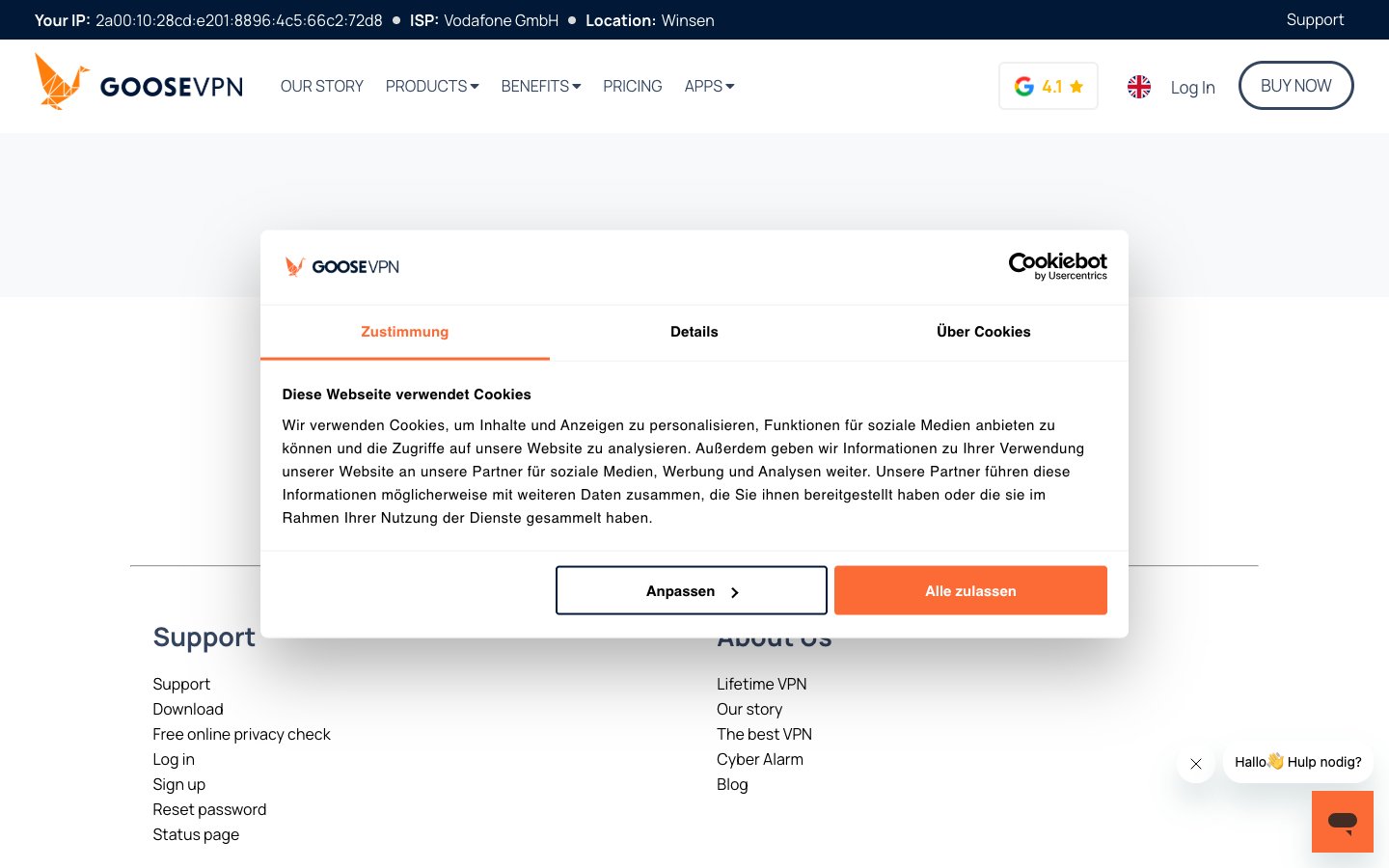The width and height of the screenshot is (1389, 868).
Task: Click the BUY NOW button
Action: click(x=1295, y=85)
